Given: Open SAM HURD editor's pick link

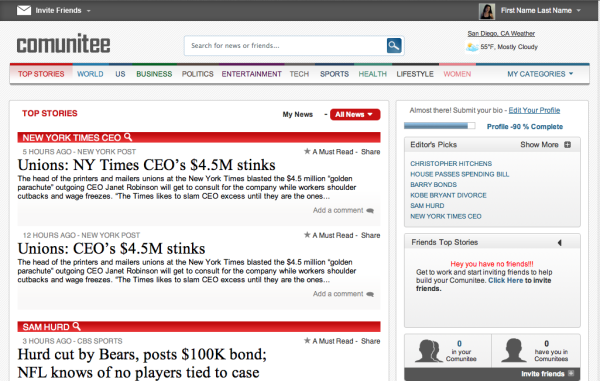Looking at the screenshot, I should point(427,205).
